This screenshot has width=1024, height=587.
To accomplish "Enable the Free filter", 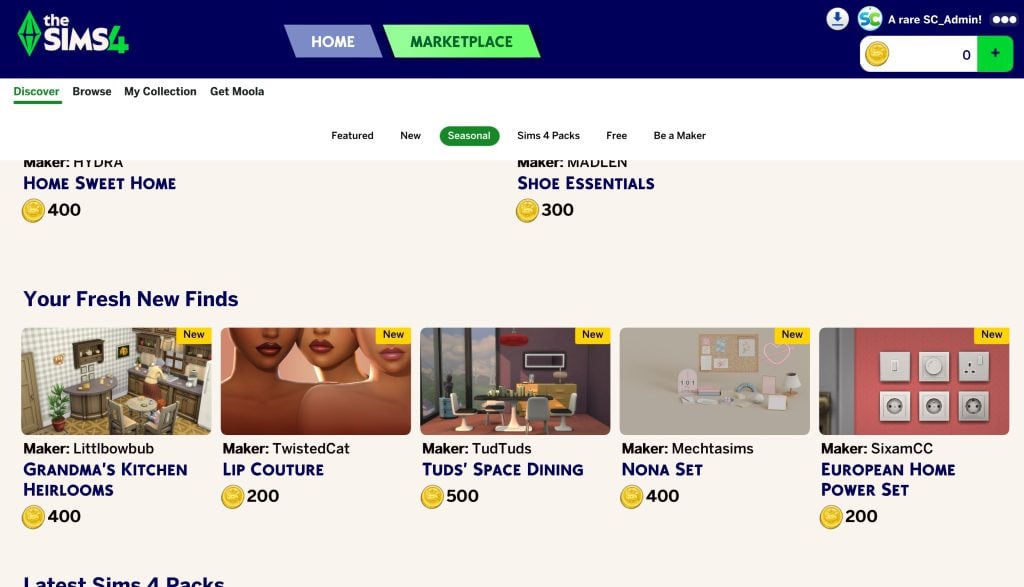I will [x=616, y=135].
